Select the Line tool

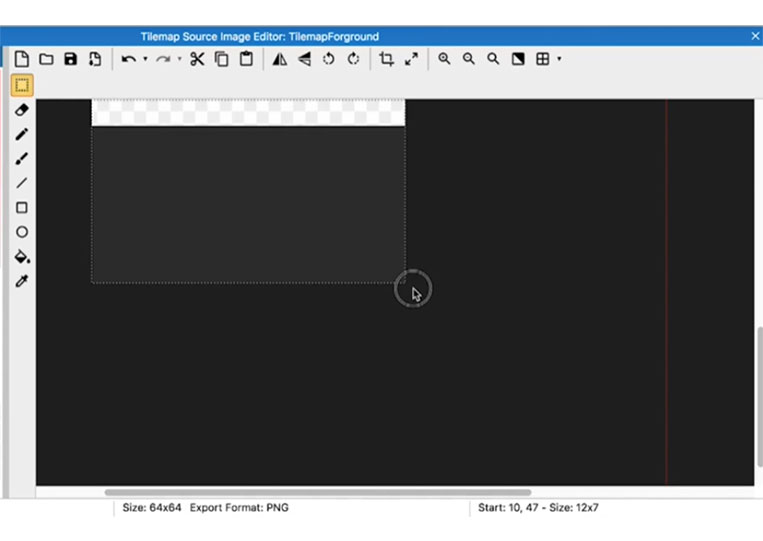coord(22,183)
